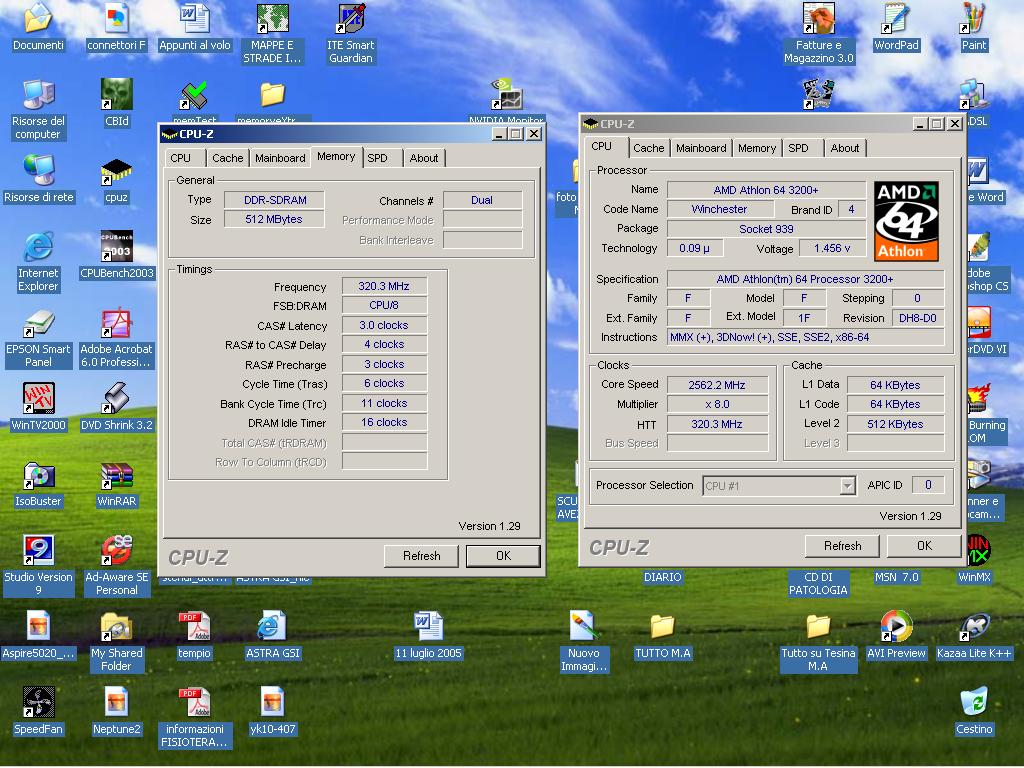This screenshot has height=768, width=1024.
Task: Launch WinTV2000
Action: [39, 398]
